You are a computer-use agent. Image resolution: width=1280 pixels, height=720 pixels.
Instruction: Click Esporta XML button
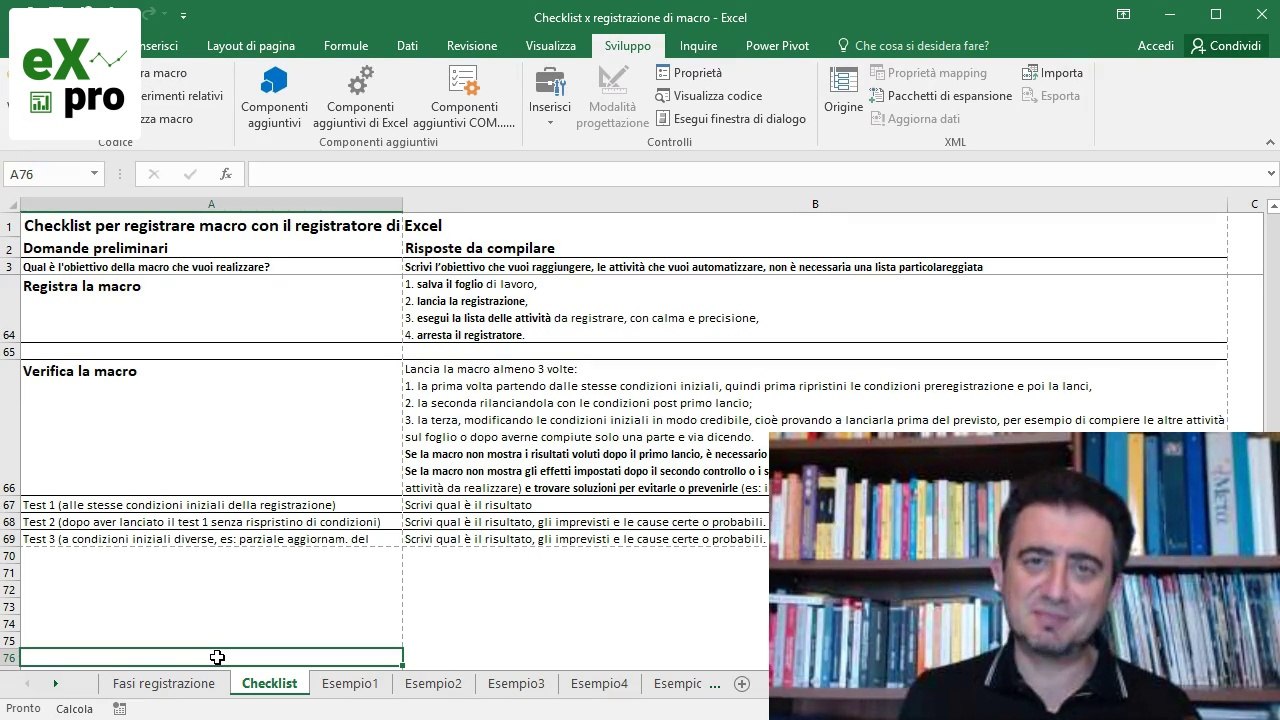point(1050,96)
